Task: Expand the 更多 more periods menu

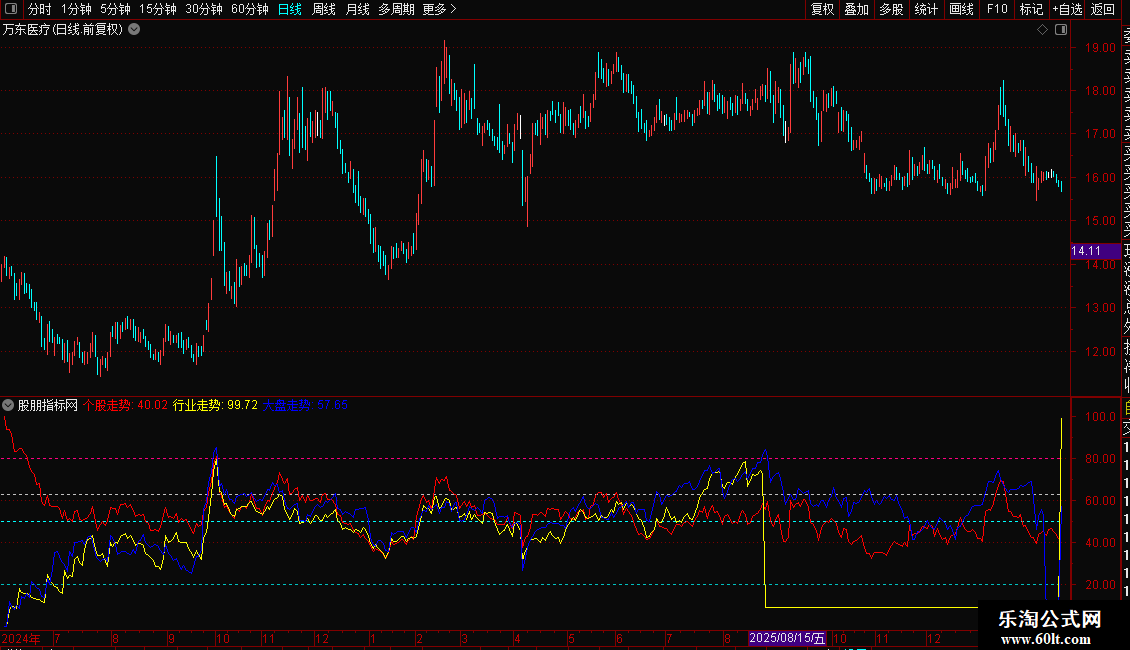Action: click(x=440, y=9)
